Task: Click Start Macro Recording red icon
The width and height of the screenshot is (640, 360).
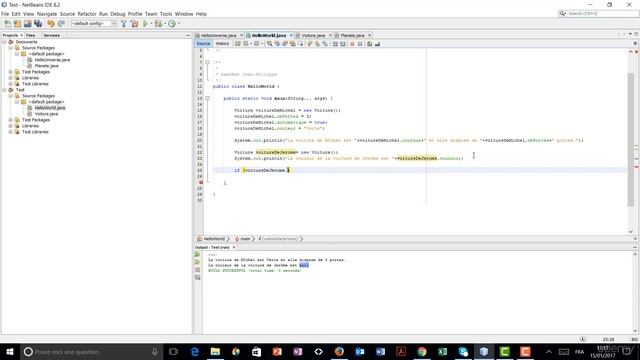Action: point(352,44)
